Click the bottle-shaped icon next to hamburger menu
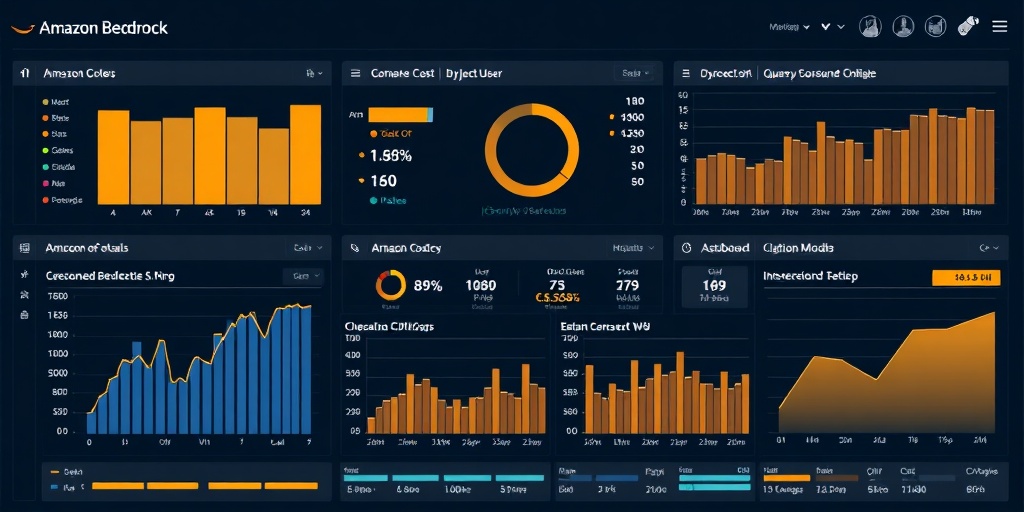This screenshot has width=1024, height=512. [968, 26]
